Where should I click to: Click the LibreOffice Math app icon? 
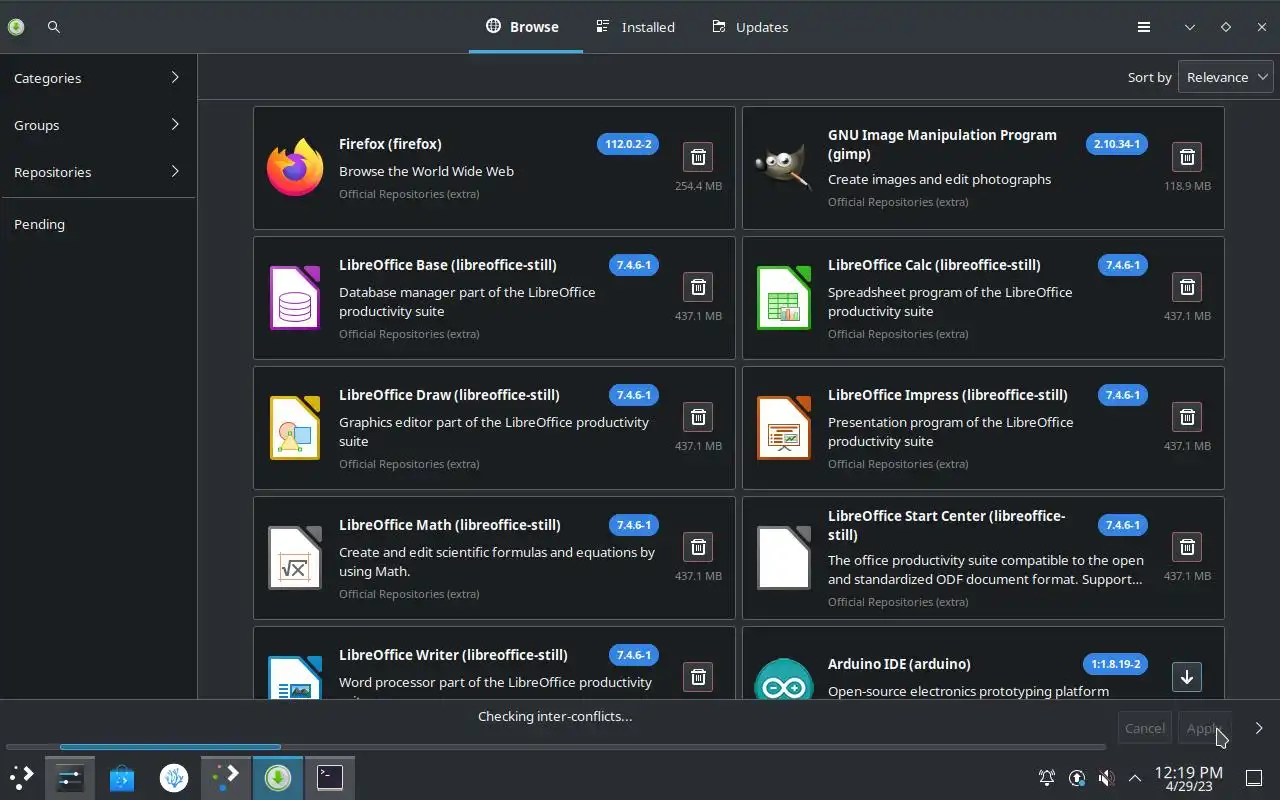[295, 558]
